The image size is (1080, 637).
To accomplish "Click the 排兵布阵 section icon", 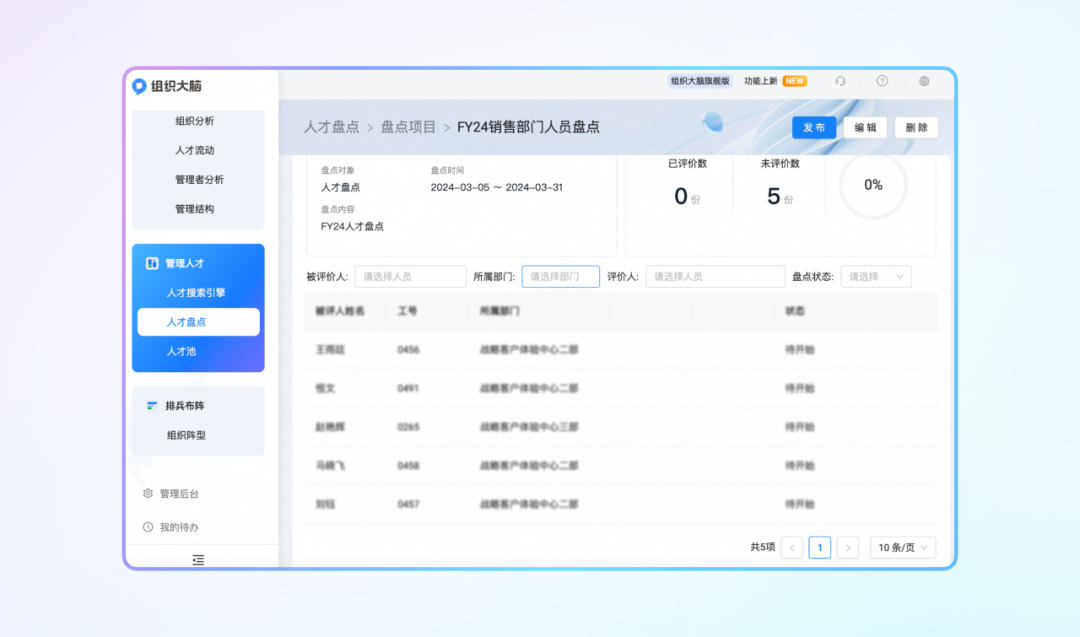I will point(152,405).
